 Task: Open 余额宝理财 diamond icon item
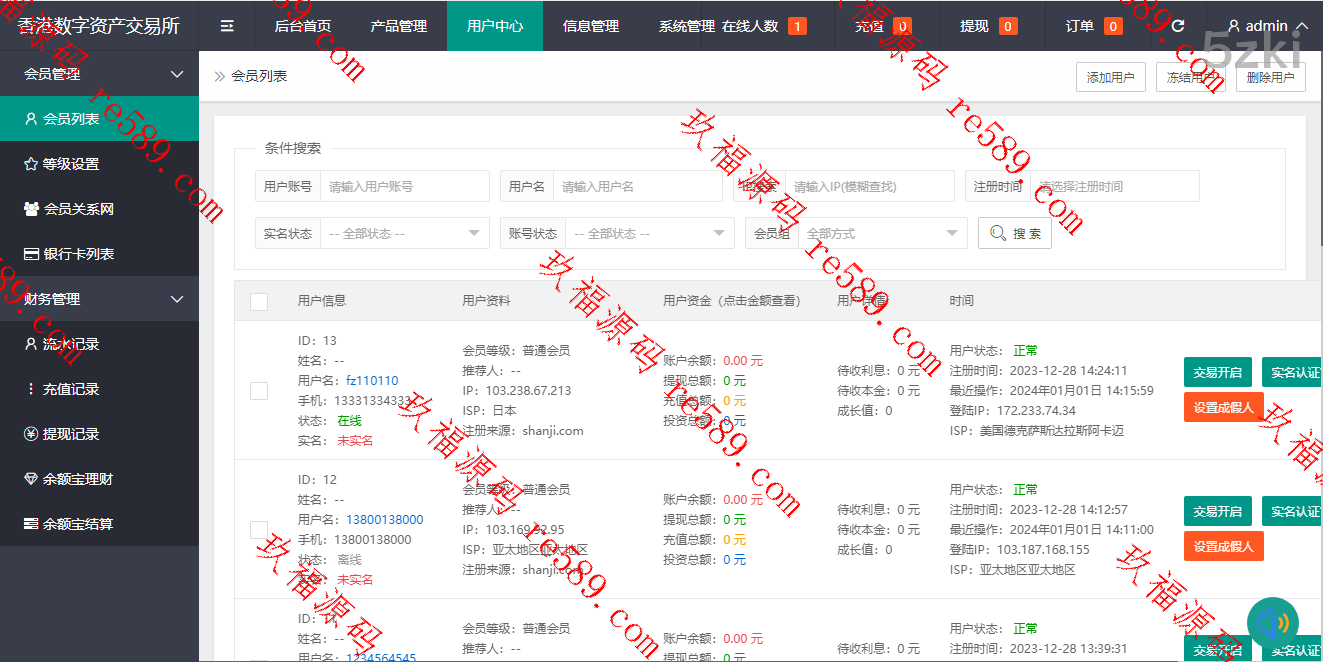pyautogui.click(x=31, y=479)
